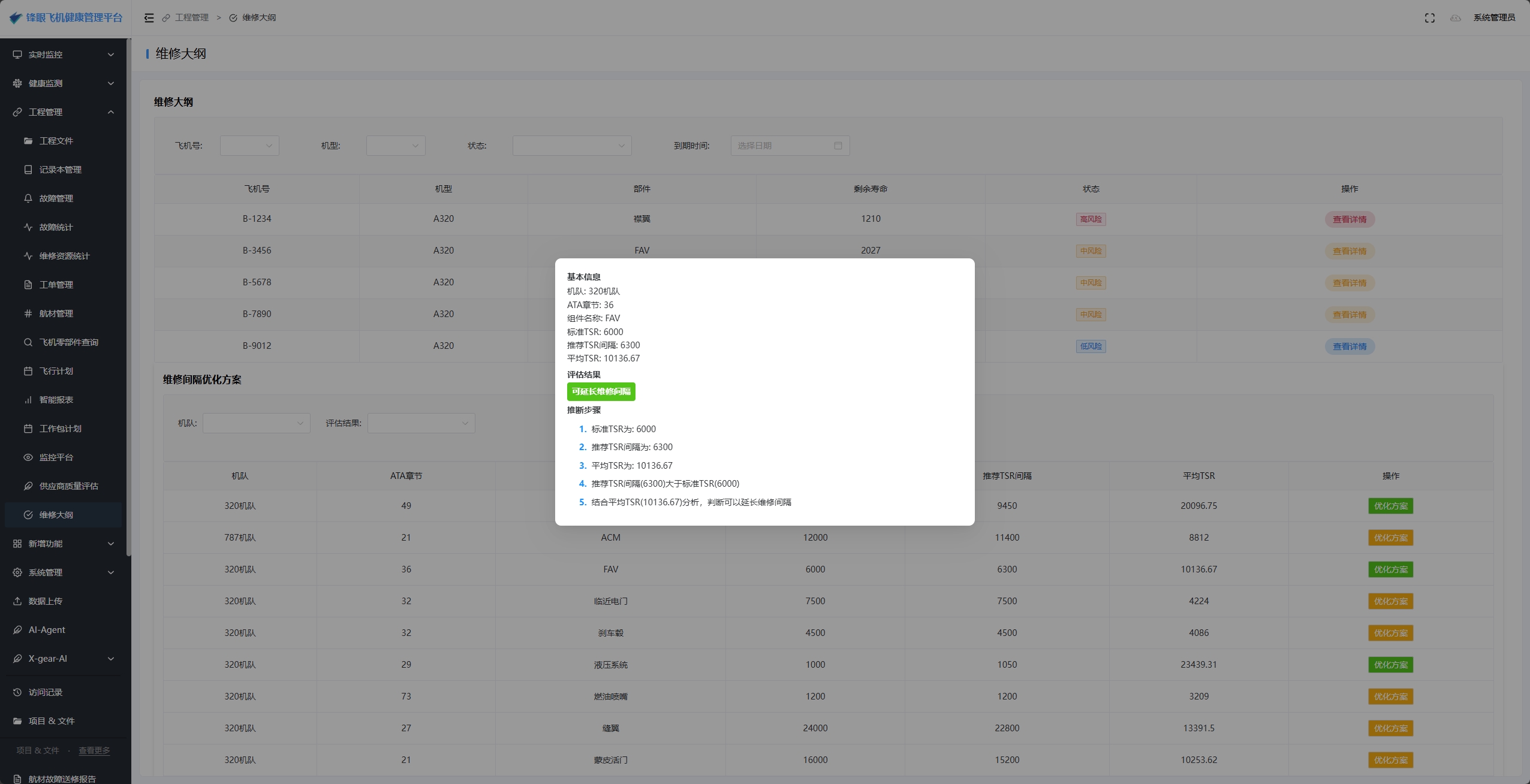Open the 系统管理员 user menu
The height and width of the screenshot is (784, 1530).
[x=1494, y=18]
